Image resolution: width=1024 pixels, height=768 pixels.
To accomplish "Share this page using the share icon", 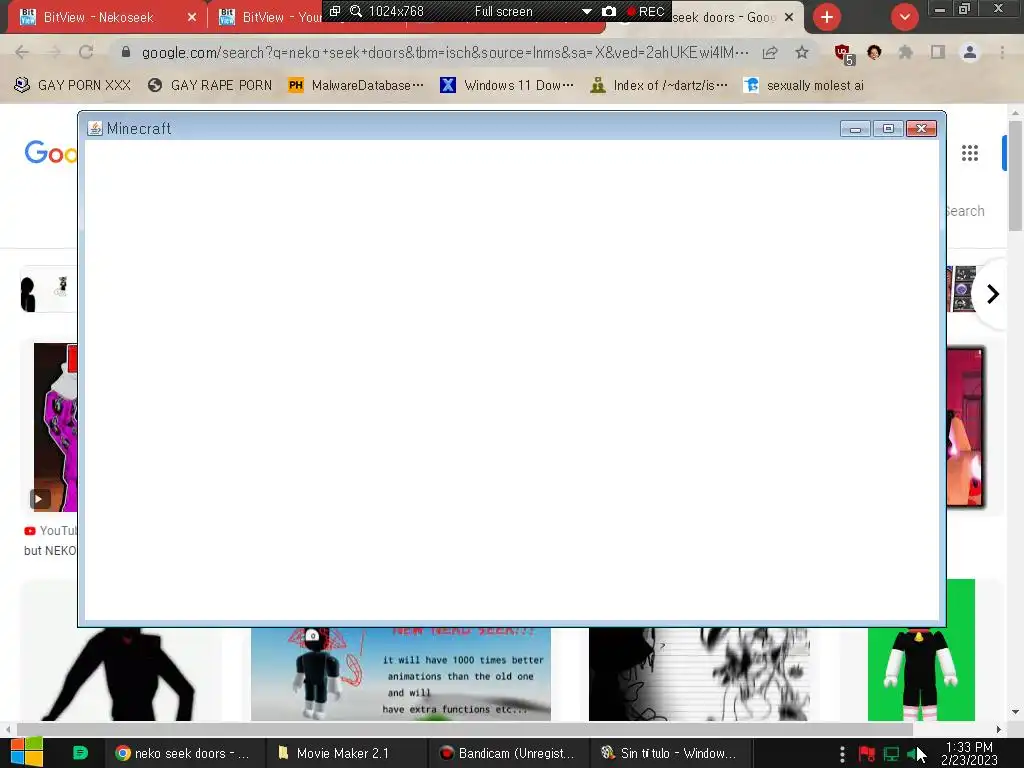I will (770, 52).
